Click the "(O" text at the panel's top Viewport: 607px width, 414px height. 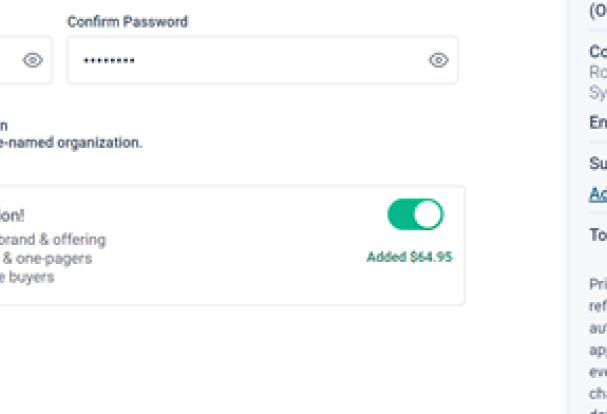click(x=597, y=11)
